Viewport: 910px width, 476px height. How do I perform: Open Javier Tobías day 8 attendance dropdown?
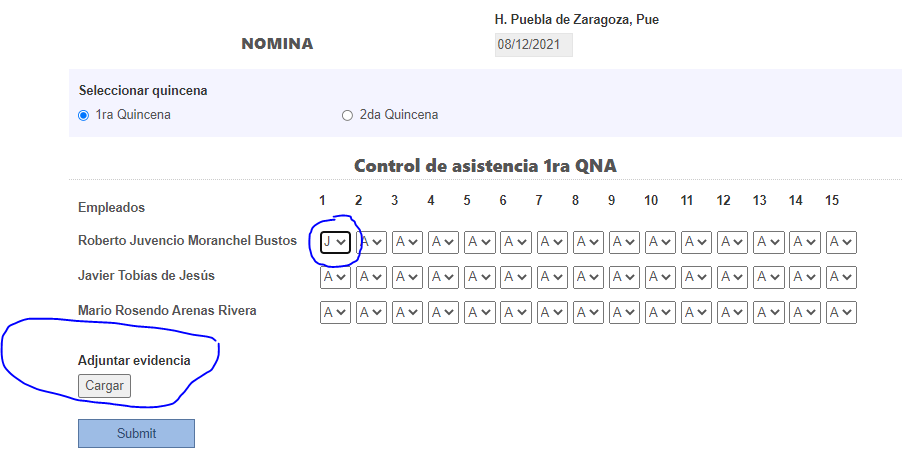click(x=588, y=277)
